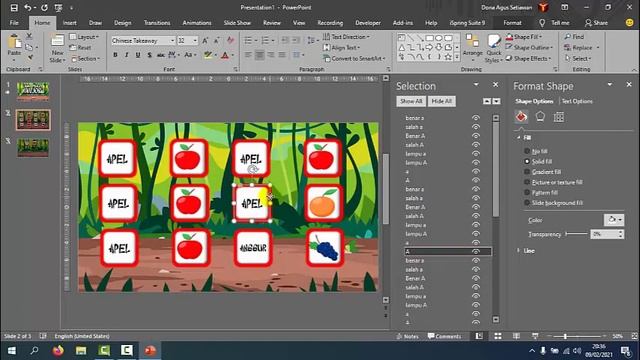The image size is (640, 360).
Task: Center-align the paragraph text
Action: tap(259, 55)
